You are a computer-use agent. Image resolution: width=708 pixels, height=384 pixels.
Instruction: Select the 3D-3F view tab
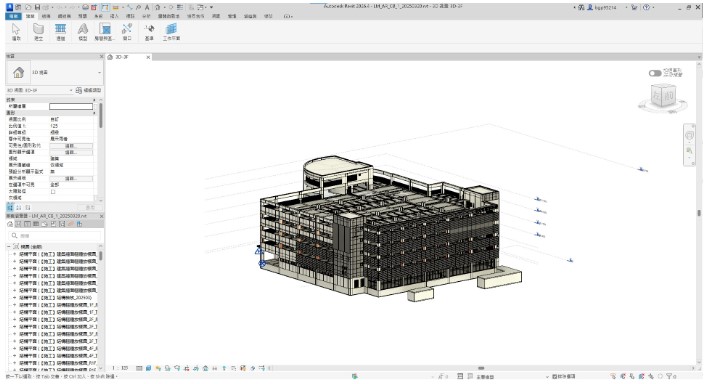pos(122,57)
